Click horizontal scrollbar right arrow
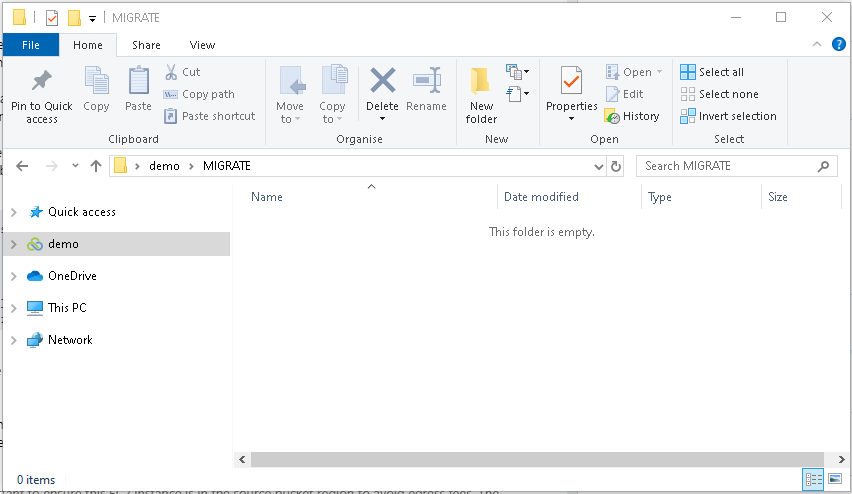The height and width of the screenshot is (494, 852). 841,460
